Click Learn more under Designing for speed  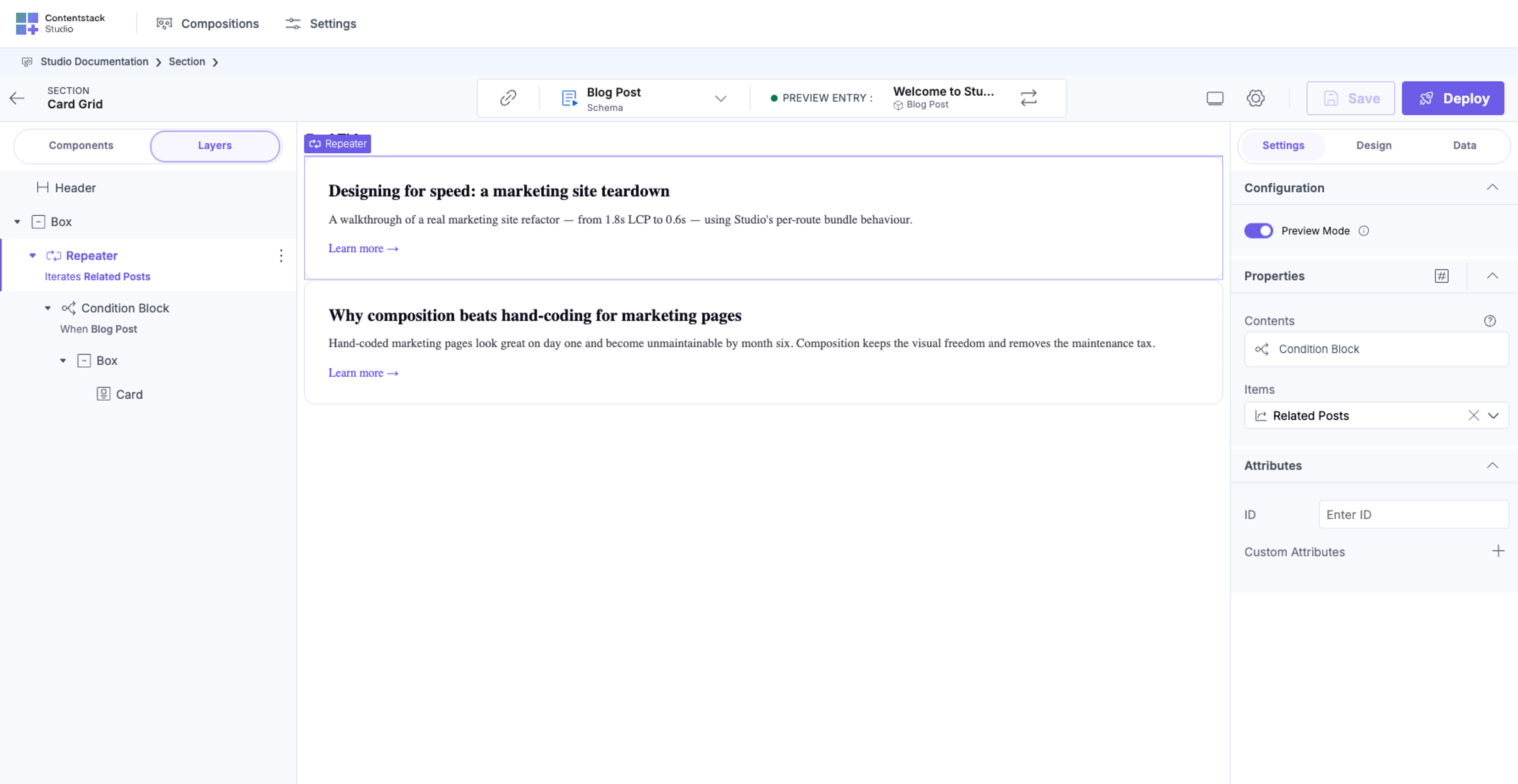[x=364, y=249]
